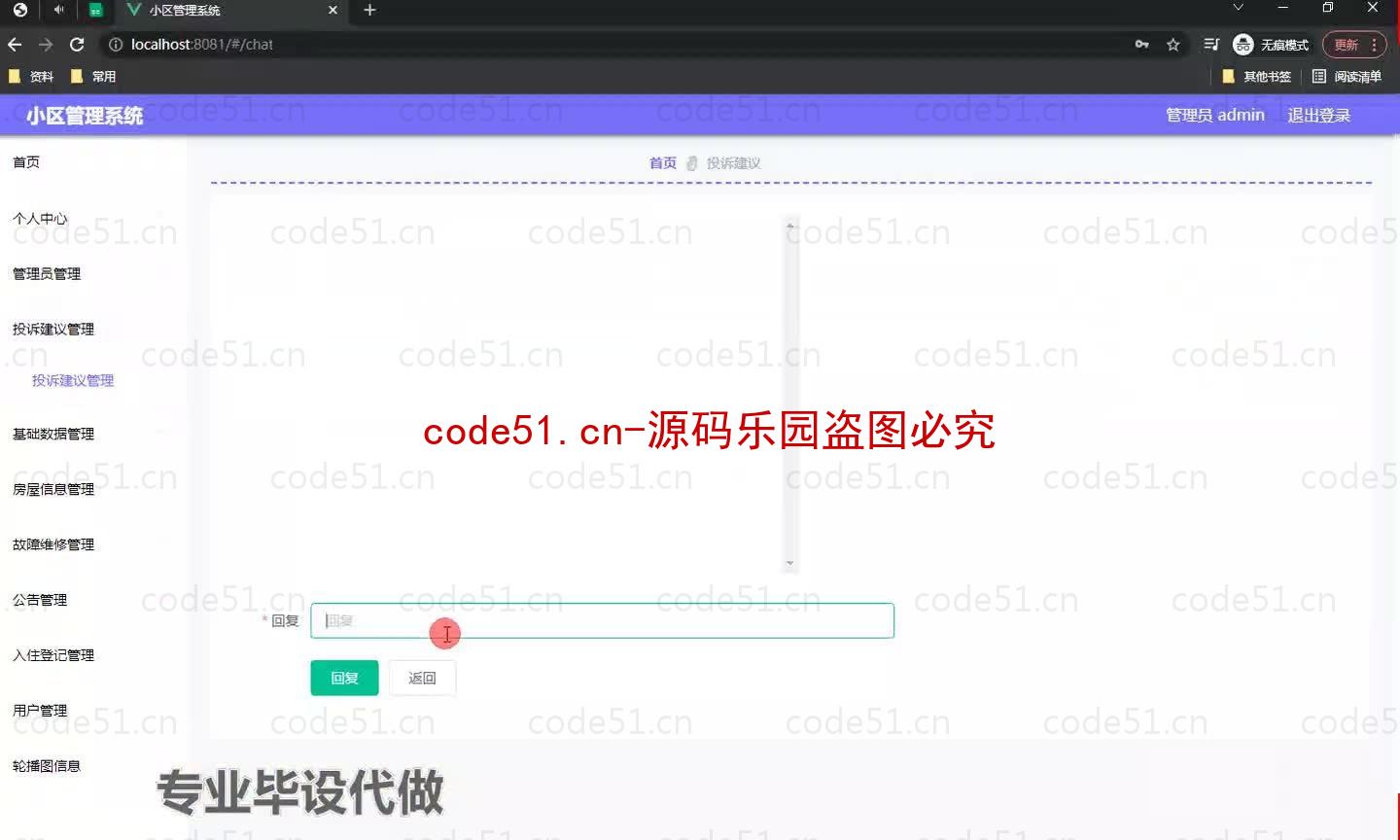Open 阅读清单 reading list
This screenshot has height=840, width=1400.
(1347, 77)
